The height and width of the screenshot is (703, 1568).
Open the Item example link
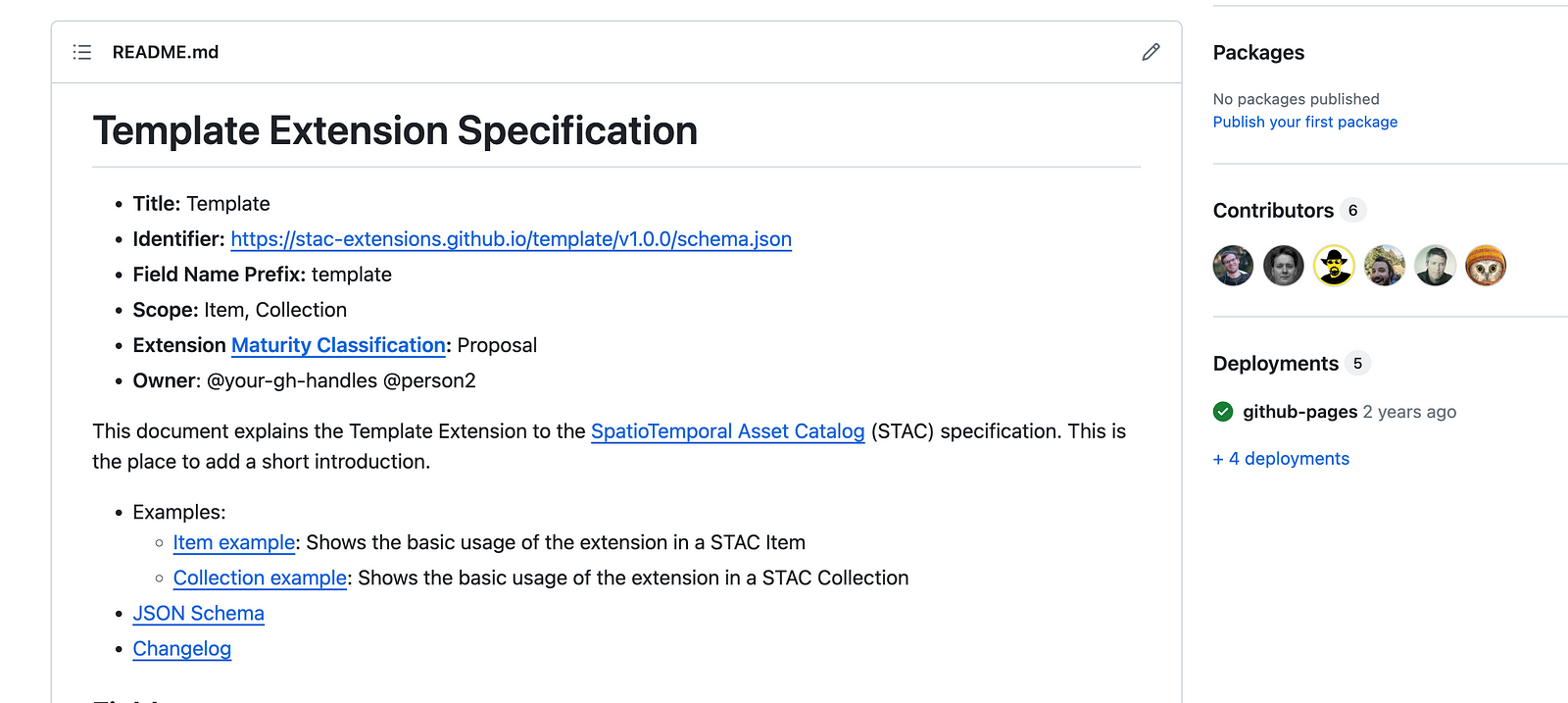point(233,542)
